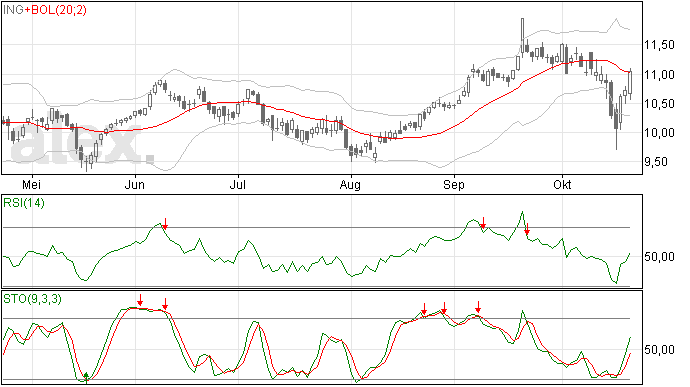Click the Jul month label
This screenshot has width=690, height=387.
pyautogui.click(x=238, y=184)
